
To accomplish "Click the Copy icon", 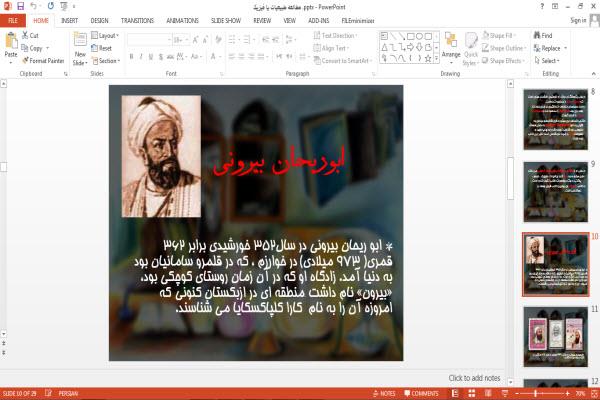I will (25, 48).
